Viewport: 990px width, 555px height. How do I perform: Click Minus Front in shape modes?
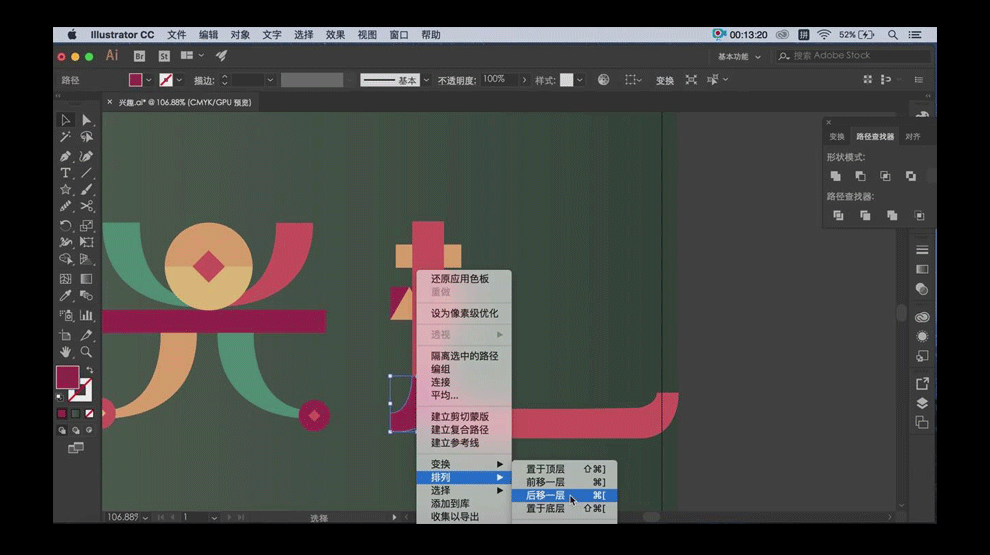coord(860,176)
